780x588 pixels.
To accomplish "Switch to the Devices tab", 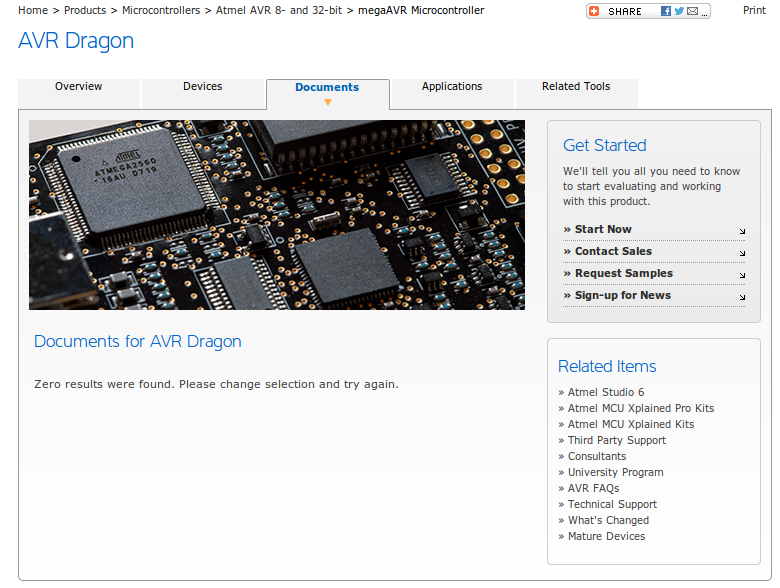I will (202, 93).
